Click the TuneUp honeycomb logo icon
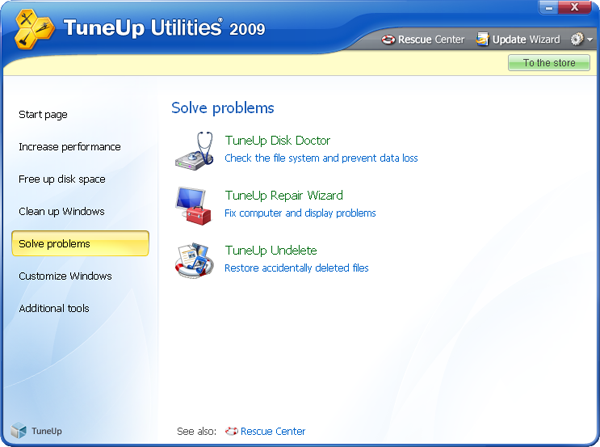Viewport: 600px width, 447px height. (x=34, y=29)
